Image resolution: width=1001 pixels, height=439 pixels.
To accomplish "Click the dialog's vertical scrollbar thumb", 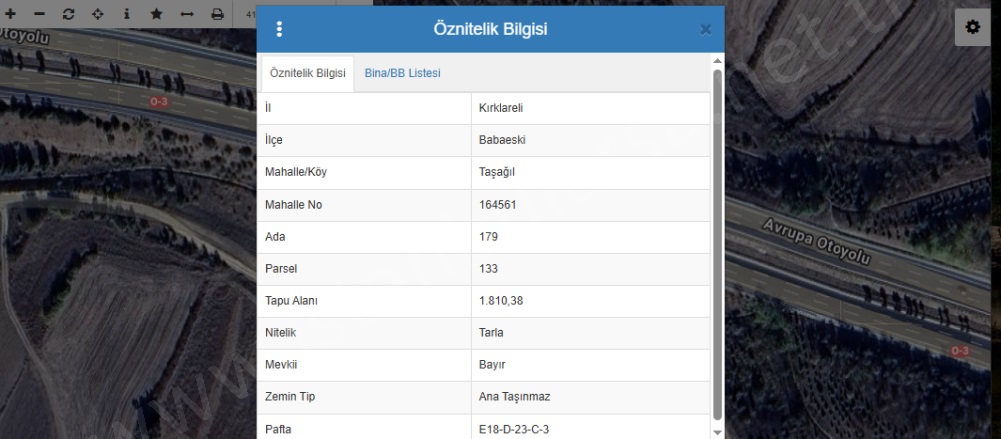I will point(717,244).
